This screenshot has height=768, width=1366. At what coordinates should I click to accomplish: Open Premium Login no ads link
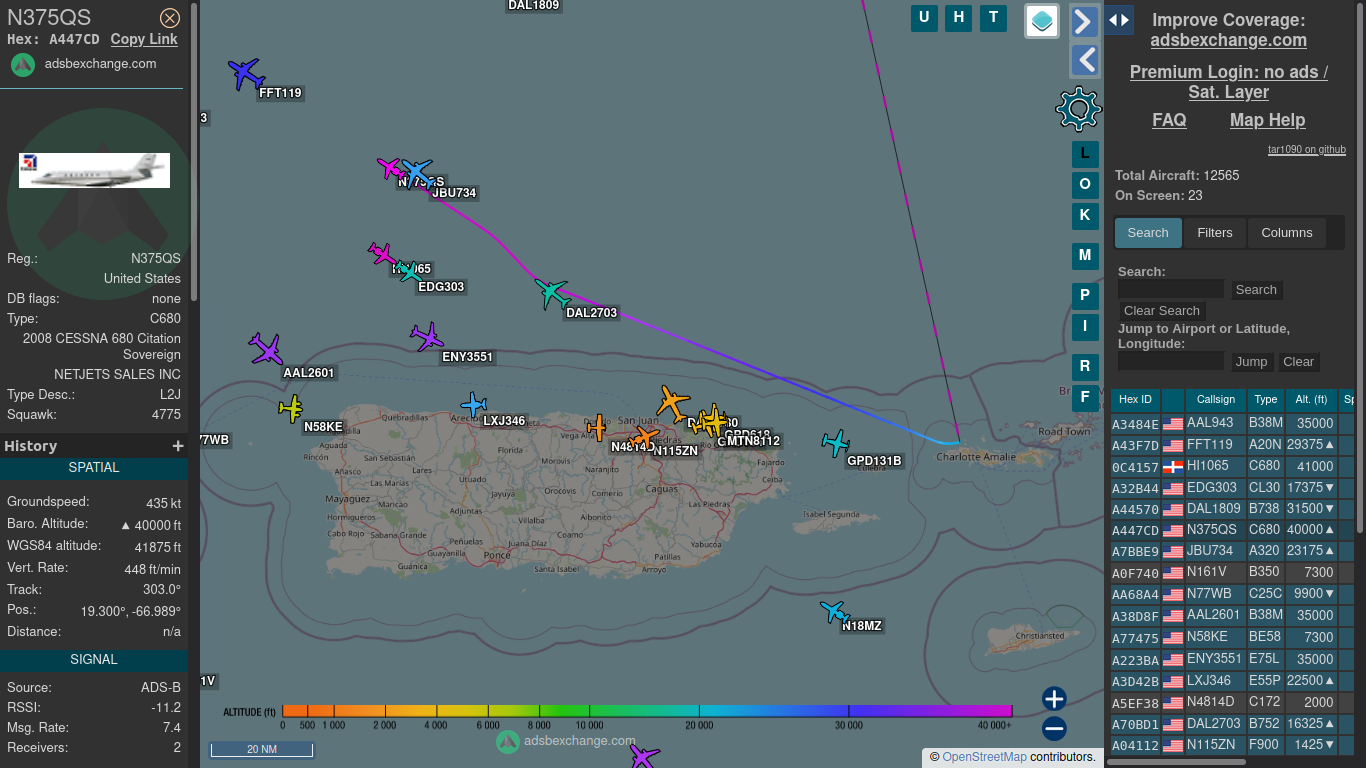tap(1228, 82)
